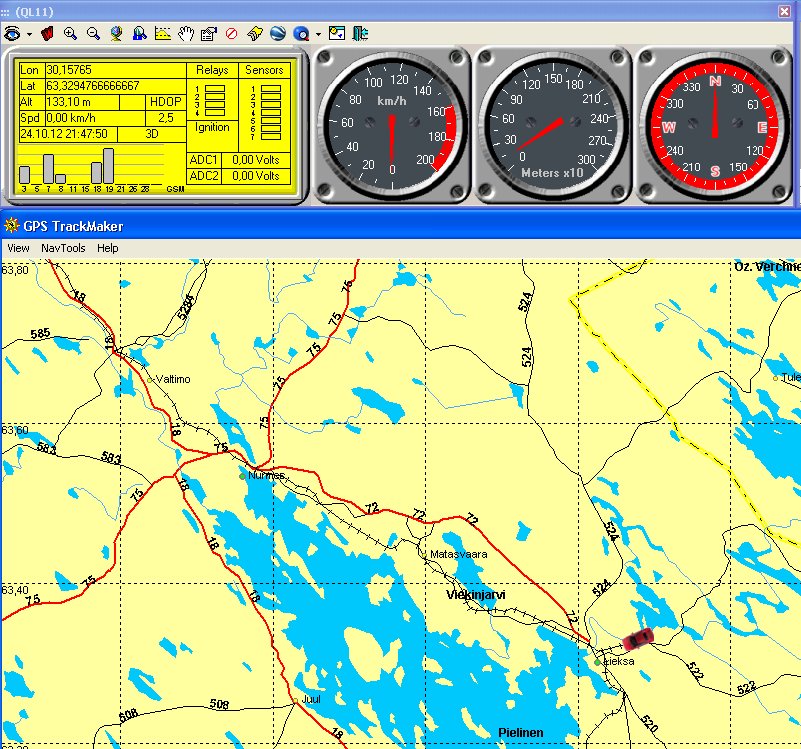Open the Google Earth globe icon
The height and width of the screenshot is (749, 801).
[x=278, y=33]
